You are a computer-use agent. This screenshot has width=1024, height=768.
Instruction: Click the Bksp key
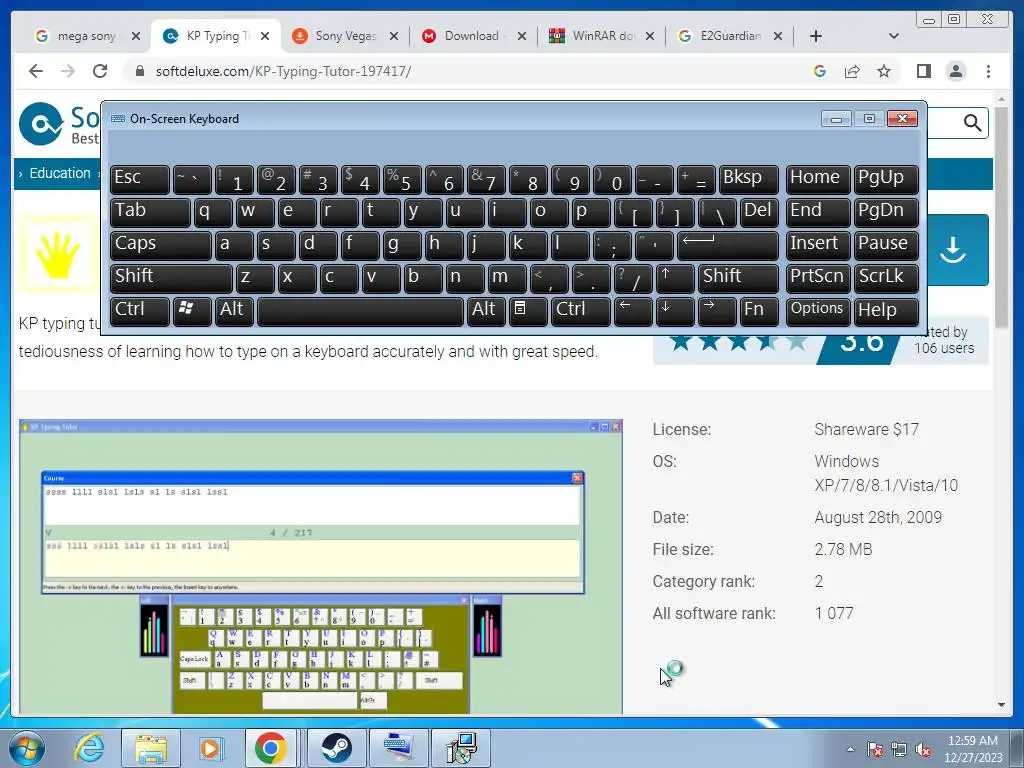pos(748,179)
